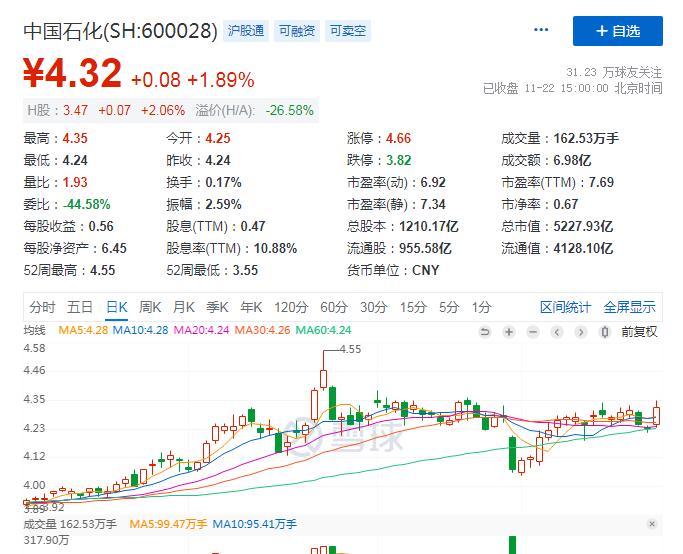The width and height of the screenshot is (683, 554).
Task: Click the 跌停 value 3.82
Action: coord(398,160)
